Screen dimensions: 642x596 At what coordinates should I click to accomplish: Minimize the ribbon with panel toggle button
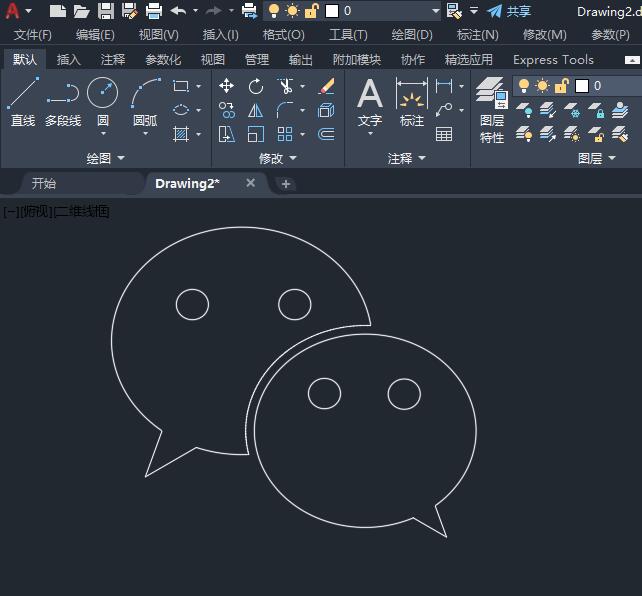(x=632, y=60)
